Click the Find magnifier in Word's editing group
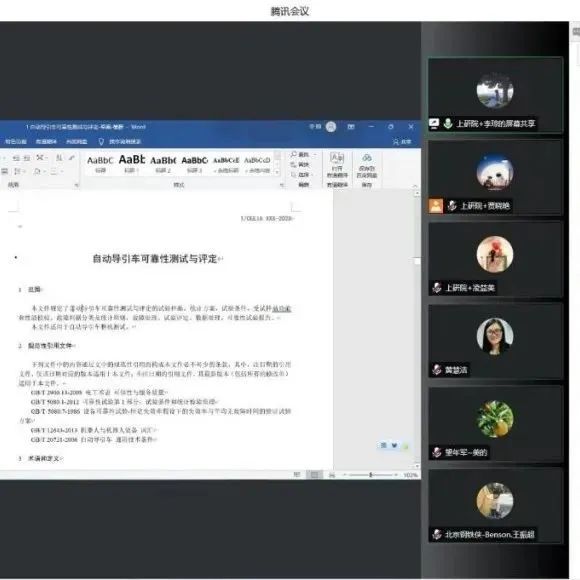The height and width of the screenshot is (580, 580). pos(294,154)
